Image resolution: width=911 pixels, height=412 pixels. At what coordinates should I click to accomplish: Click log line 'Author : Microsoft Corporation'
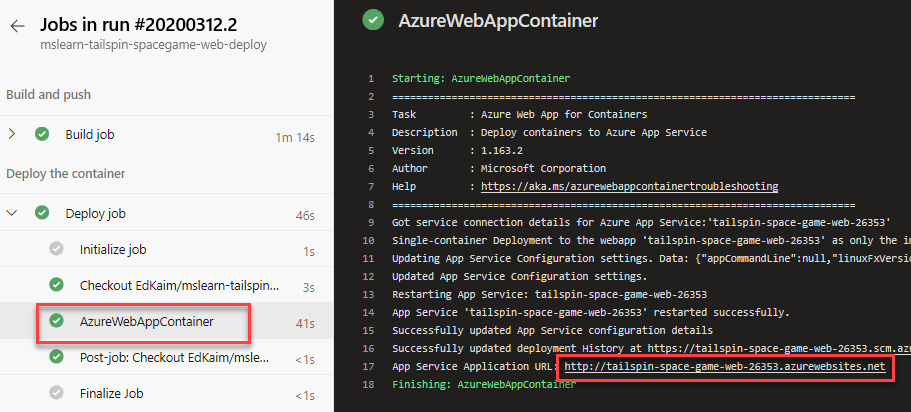click(499, 169)
